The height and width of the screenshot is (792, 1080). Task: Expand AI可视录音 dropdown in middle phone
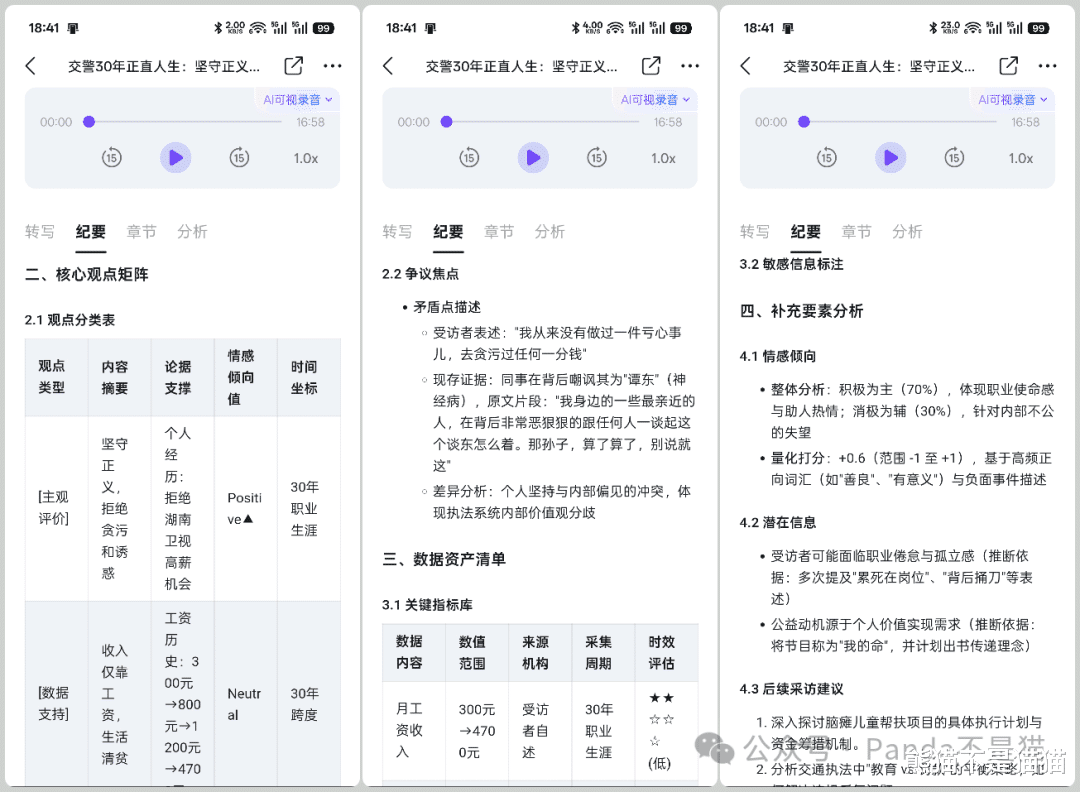pyautogui.click(x=655, y=100)
